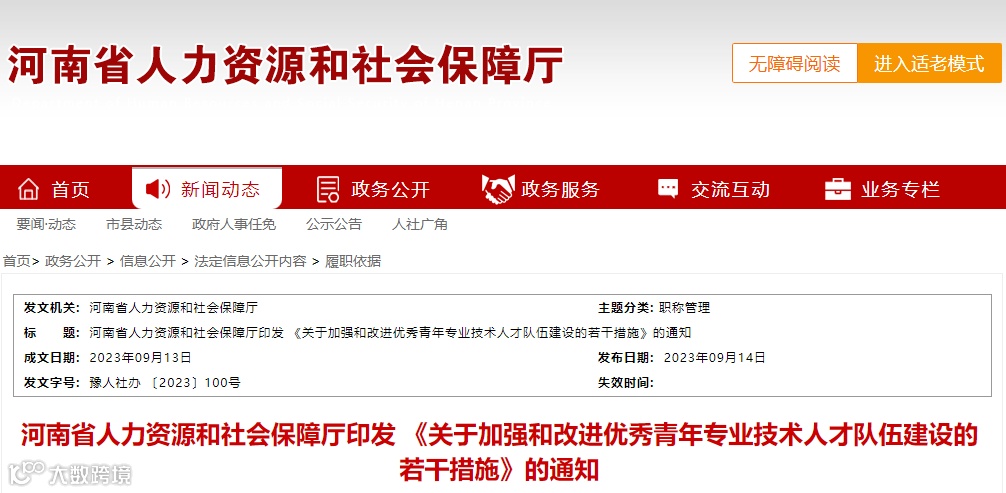This screenshot has height=493, width=1006.
Task: Enable 进入适老模式 elderly-friendly mode
Action: 929,63
